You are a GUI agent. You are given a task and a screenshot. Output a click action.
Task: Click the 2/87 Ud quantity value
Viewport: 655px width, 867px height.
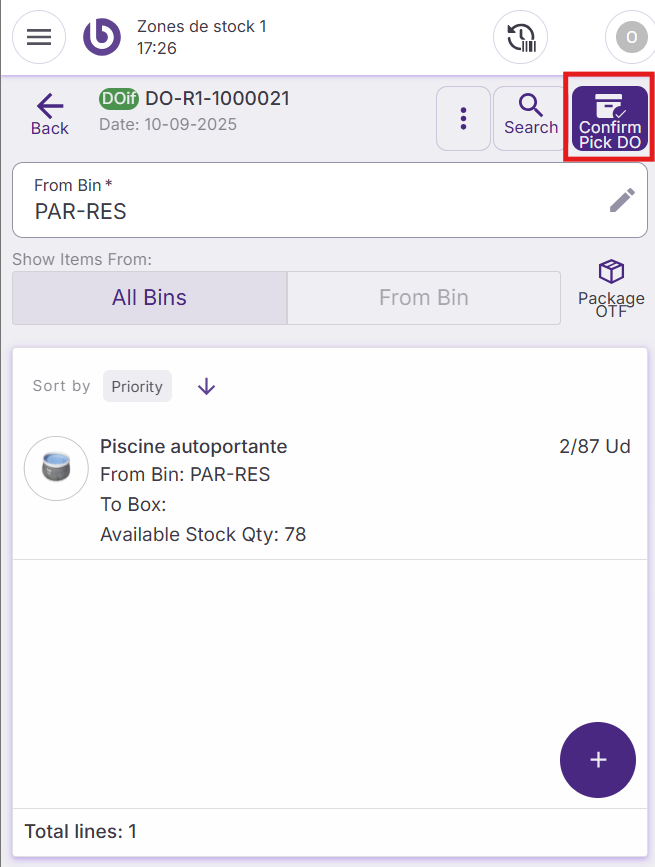594,446
